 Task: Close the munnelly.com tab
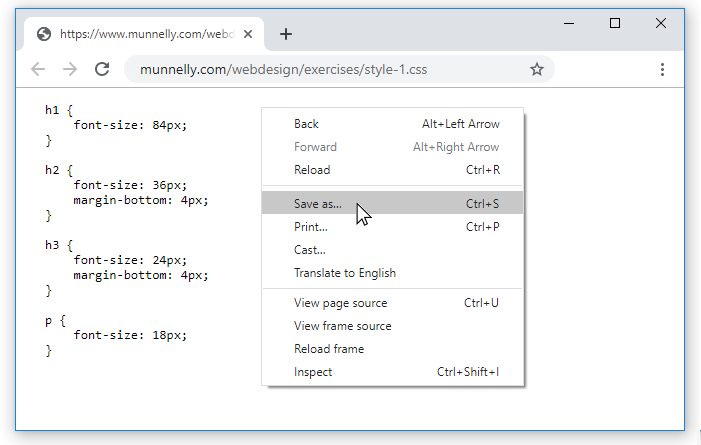tap(248, 34)
